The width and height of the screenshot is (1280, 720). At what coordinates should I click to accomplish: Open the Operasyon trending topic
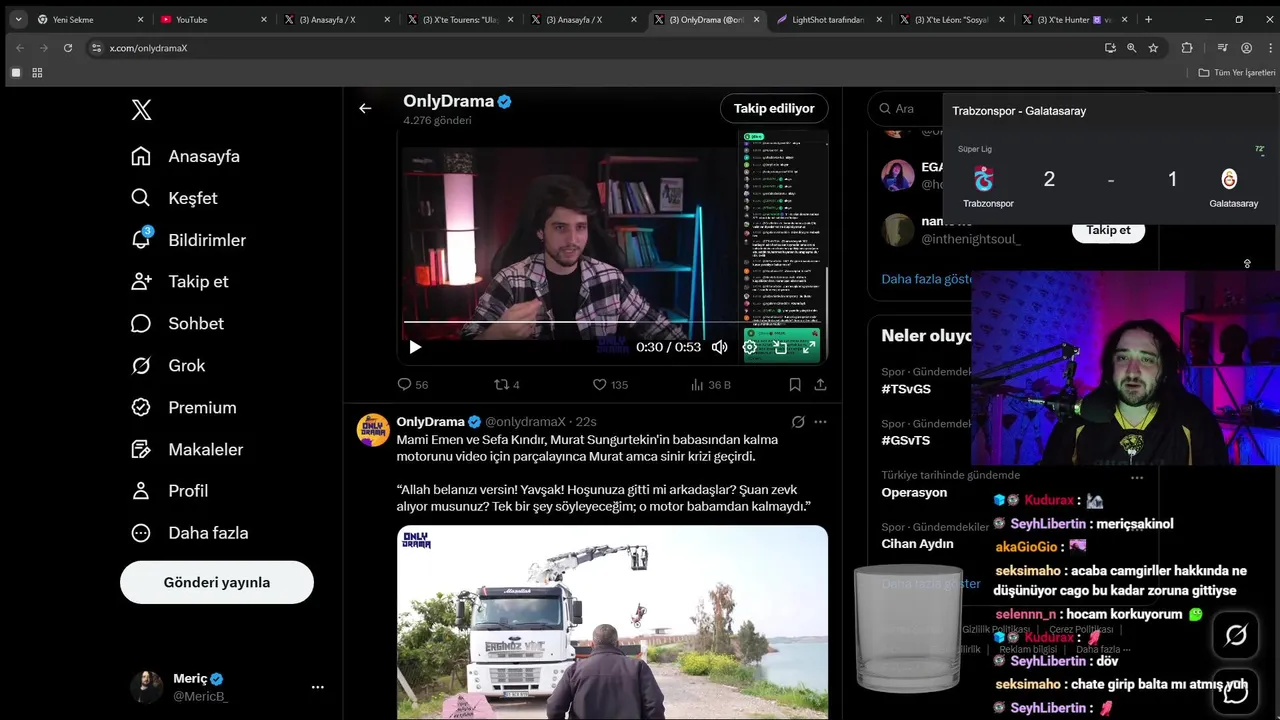[x=914, y=492]
